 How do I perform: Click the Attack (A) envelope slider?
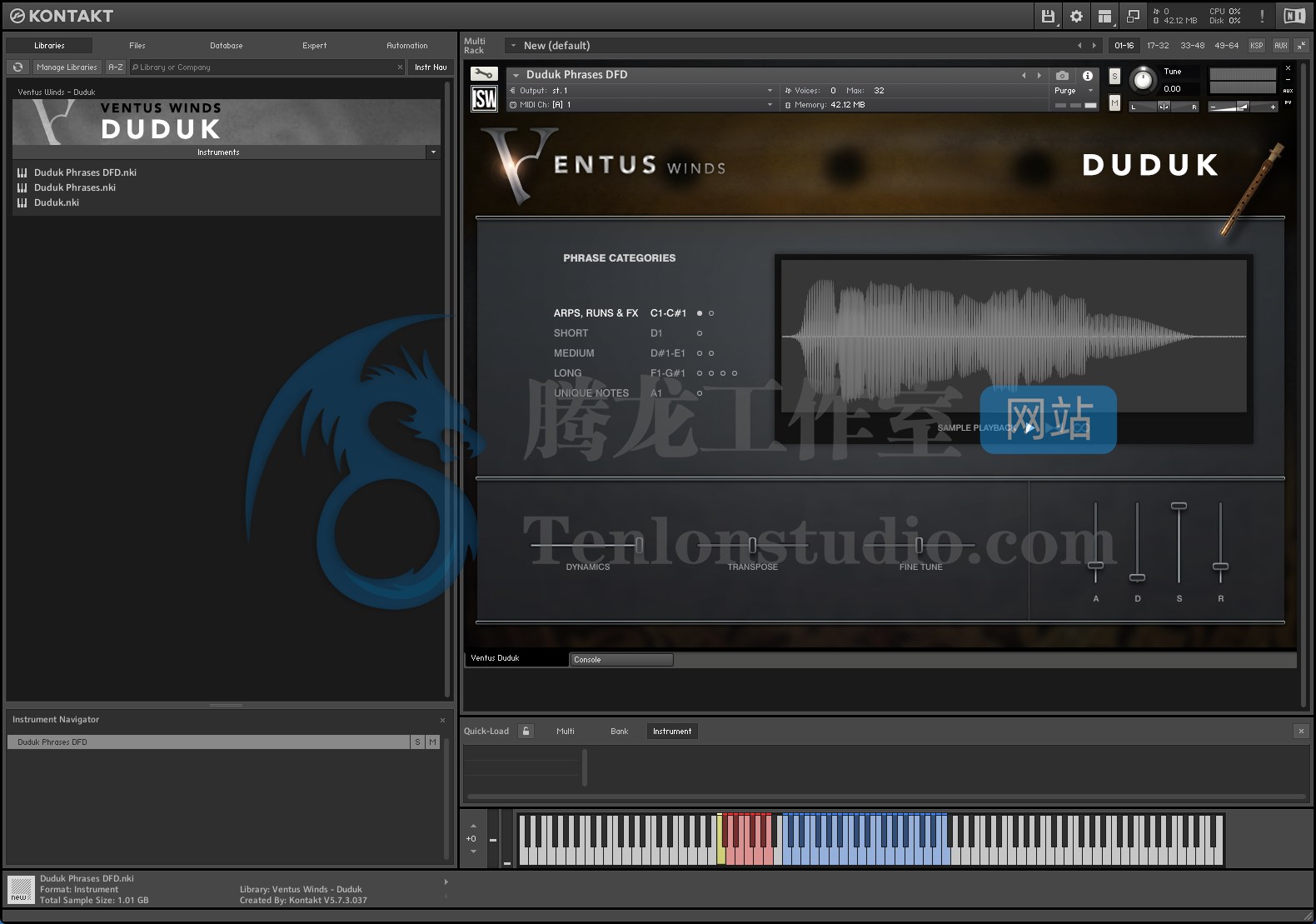(1095, 566)
